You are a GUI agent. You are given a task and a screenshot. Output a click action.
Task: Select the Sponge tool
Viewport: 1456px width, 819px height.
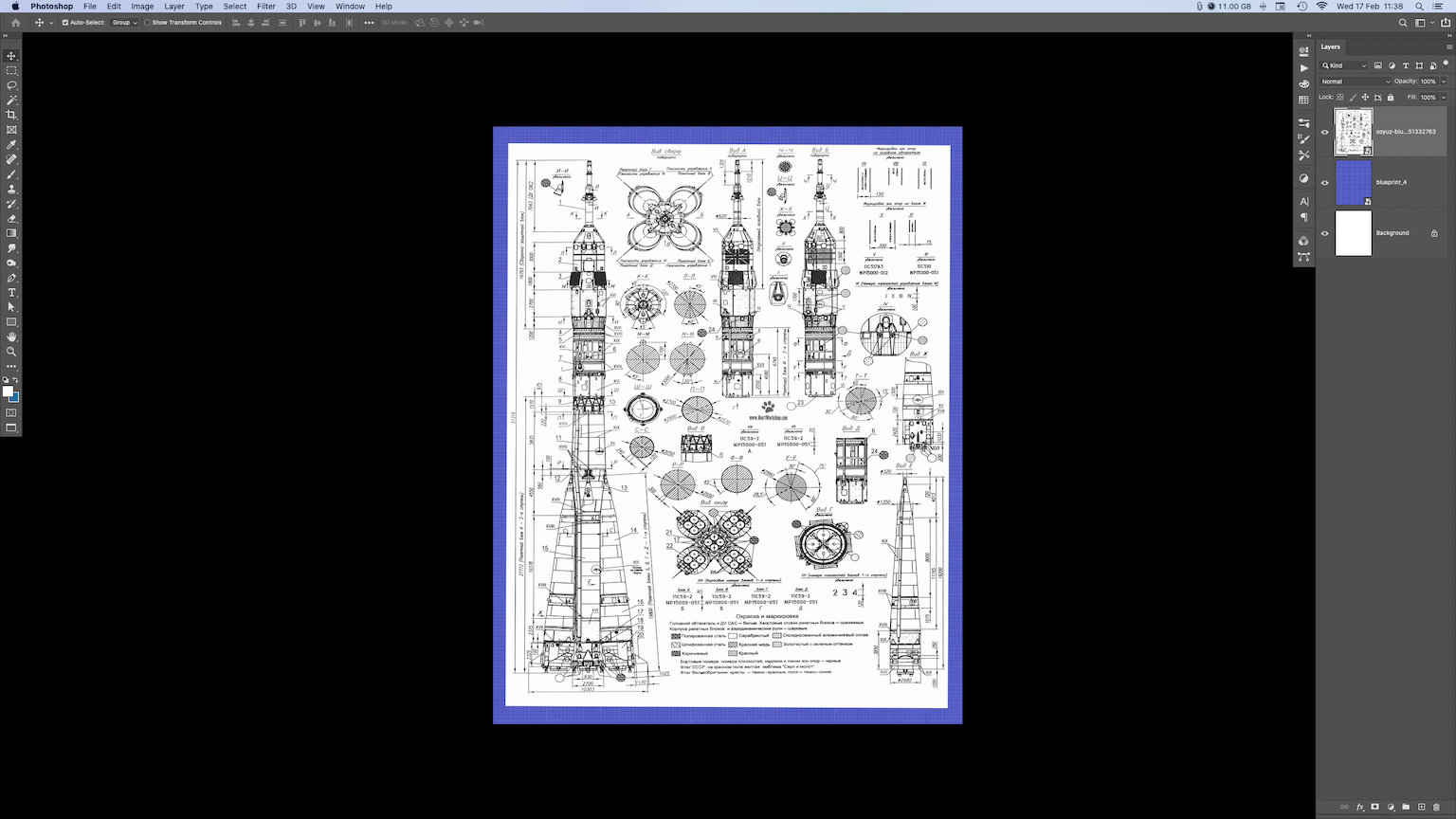[x=11, y=263]
